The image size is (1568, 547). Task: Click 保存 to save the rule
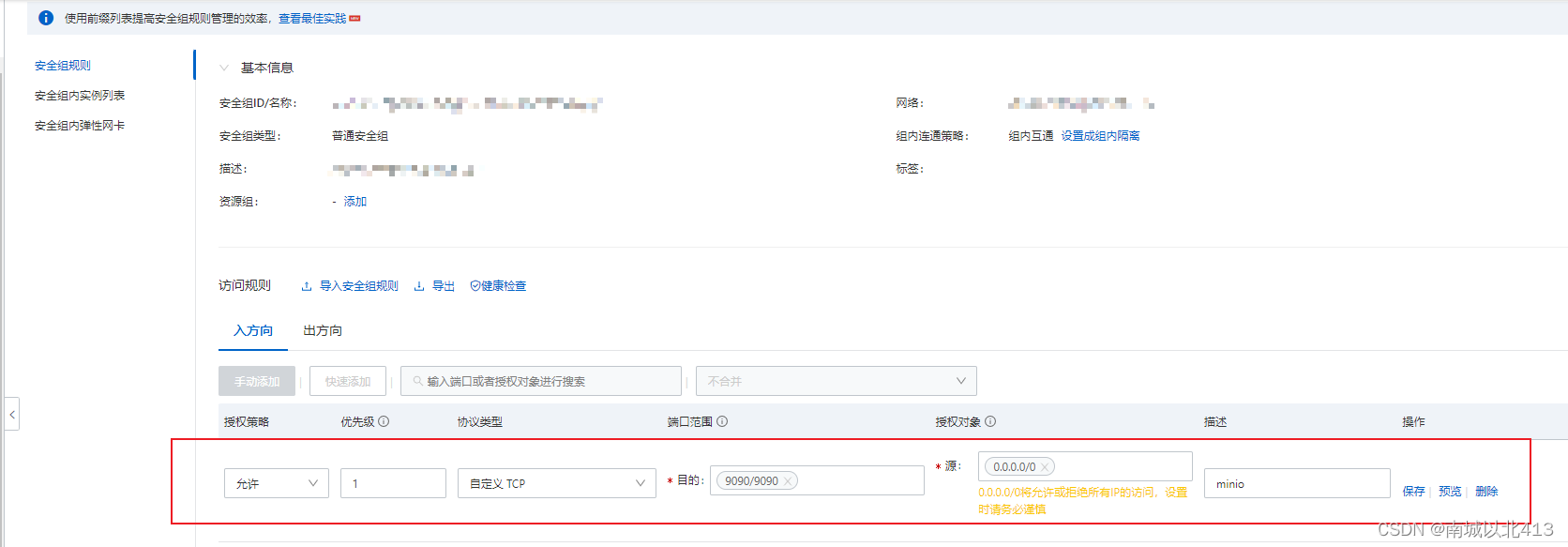pos(1413,492)
